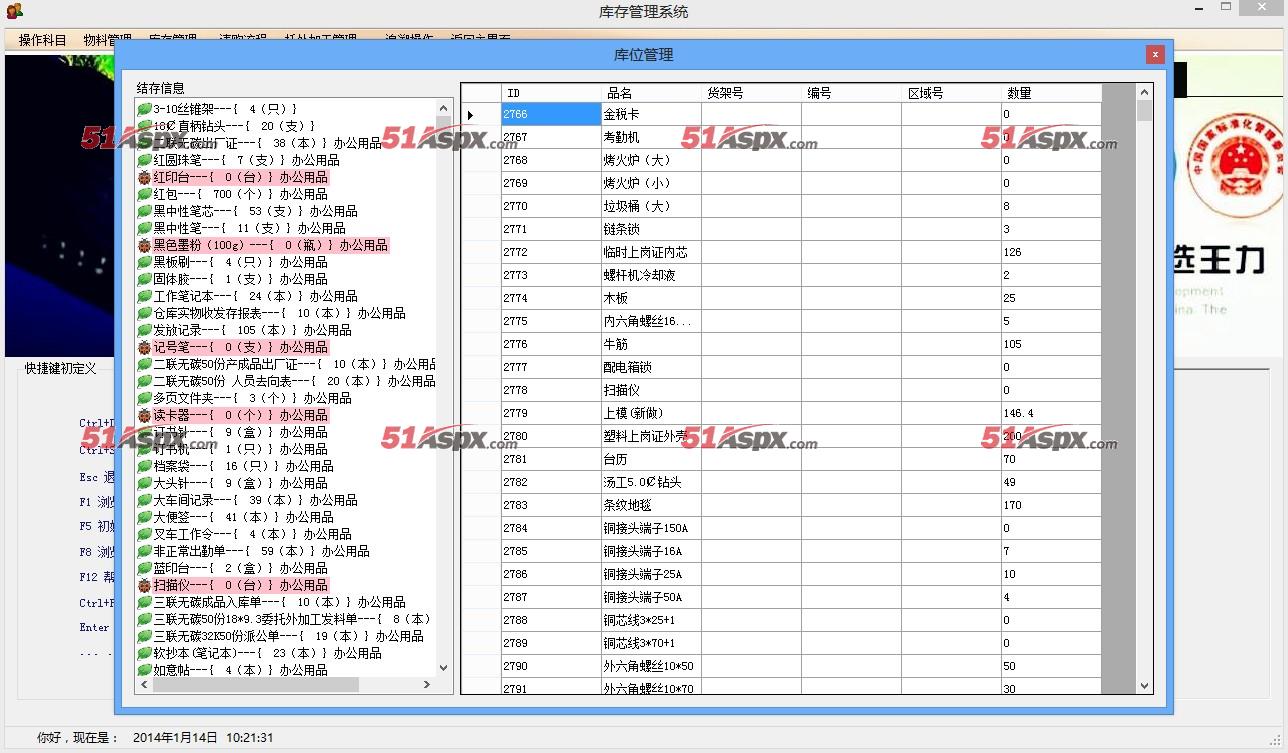Viewport: 1288px width, 753px height.
Task: Select the row header arrow of row 2766
Action: click(481, 114)
